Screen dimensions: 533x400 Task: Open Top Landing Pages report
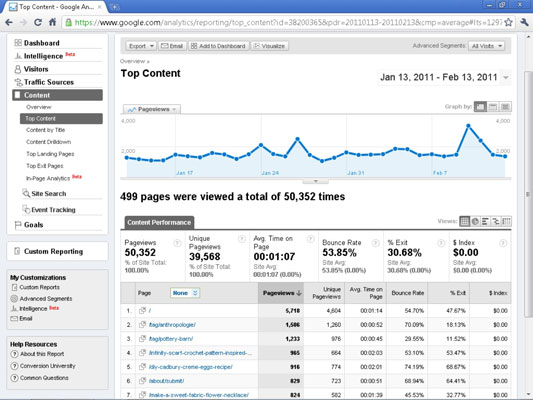tap(50, 154)
